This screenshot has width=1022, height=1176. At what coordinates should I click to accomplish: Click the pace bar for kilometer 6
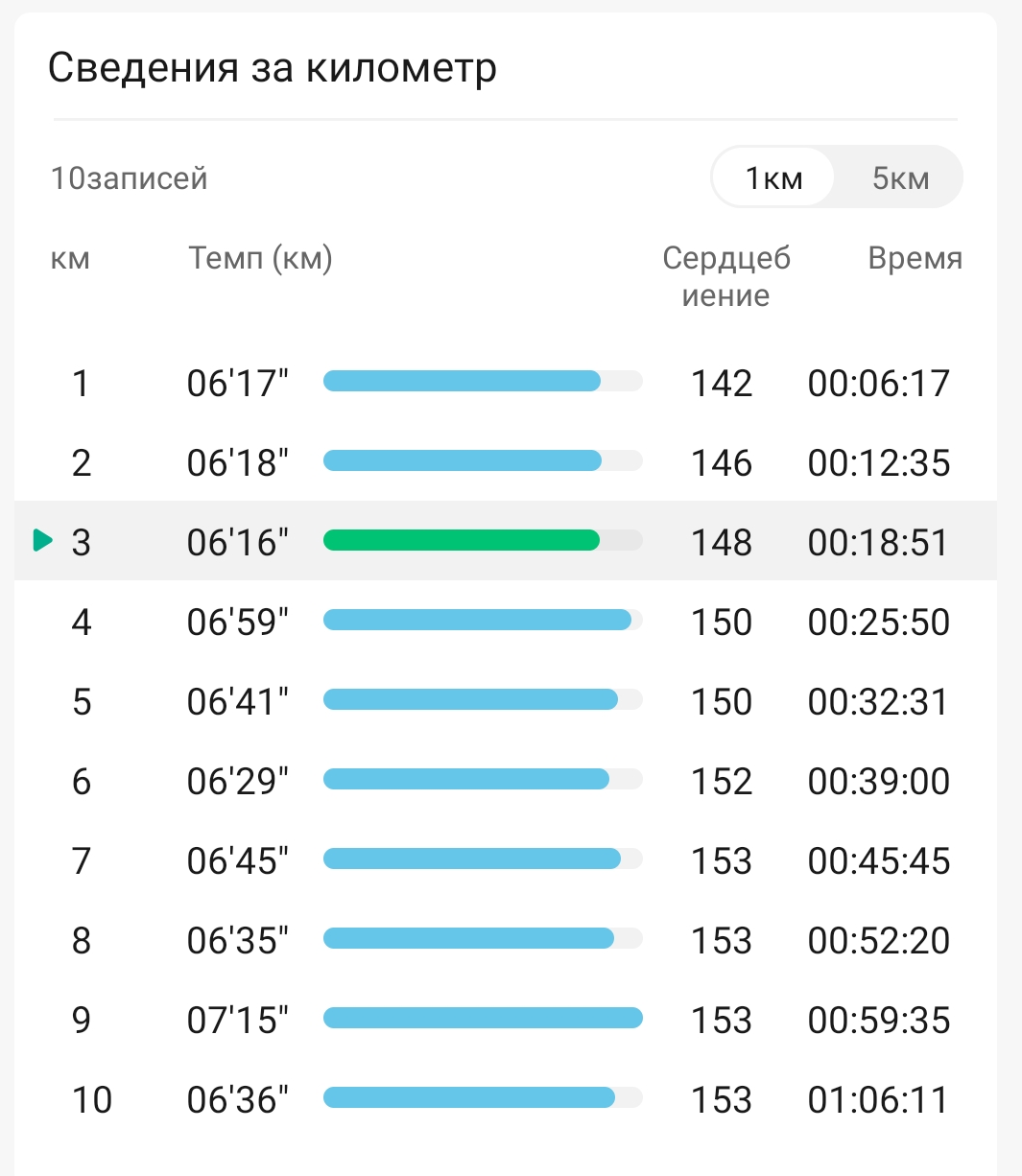pyautogui.click(x=466, y=780)
